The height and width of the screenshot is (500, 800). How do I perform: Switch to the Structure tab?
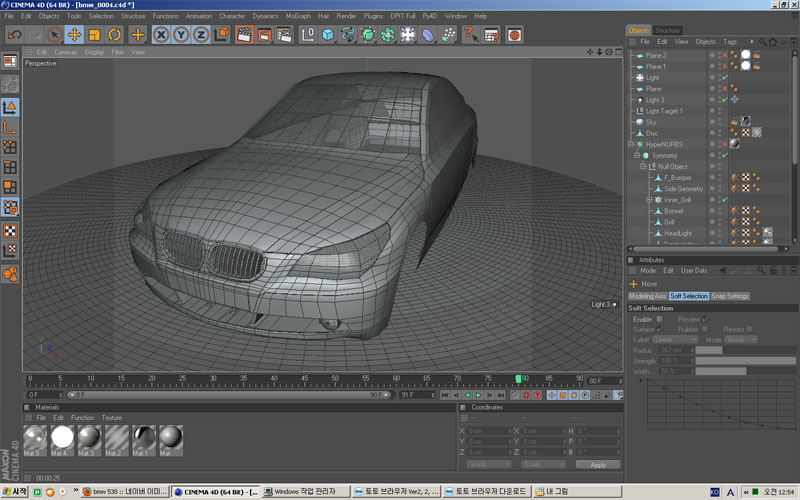pyautogui.click(x=667, y=31)
